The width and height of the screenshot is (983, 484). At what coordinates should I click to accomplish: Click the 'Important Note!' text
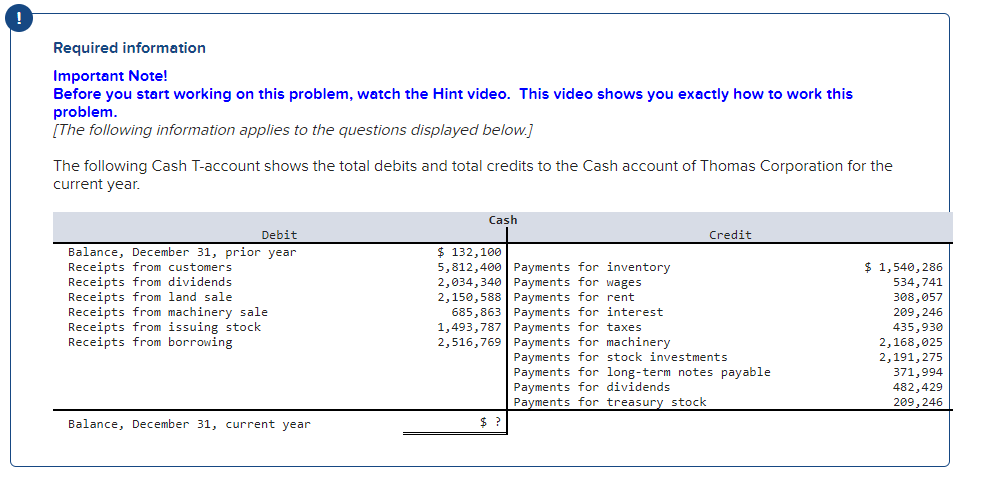(110, 76)
